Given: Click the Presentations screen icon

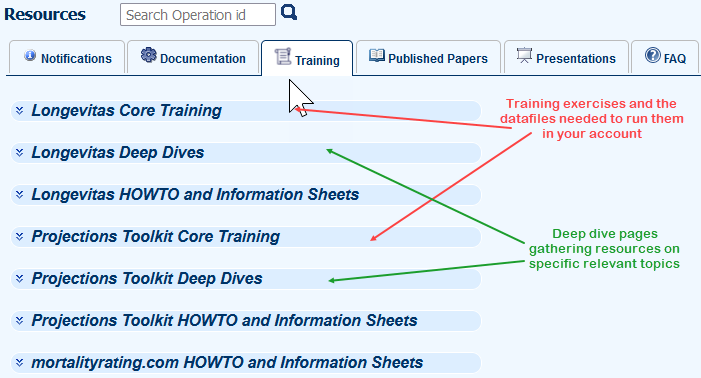Looking at the screenshot, I should [x=524, y=55].
